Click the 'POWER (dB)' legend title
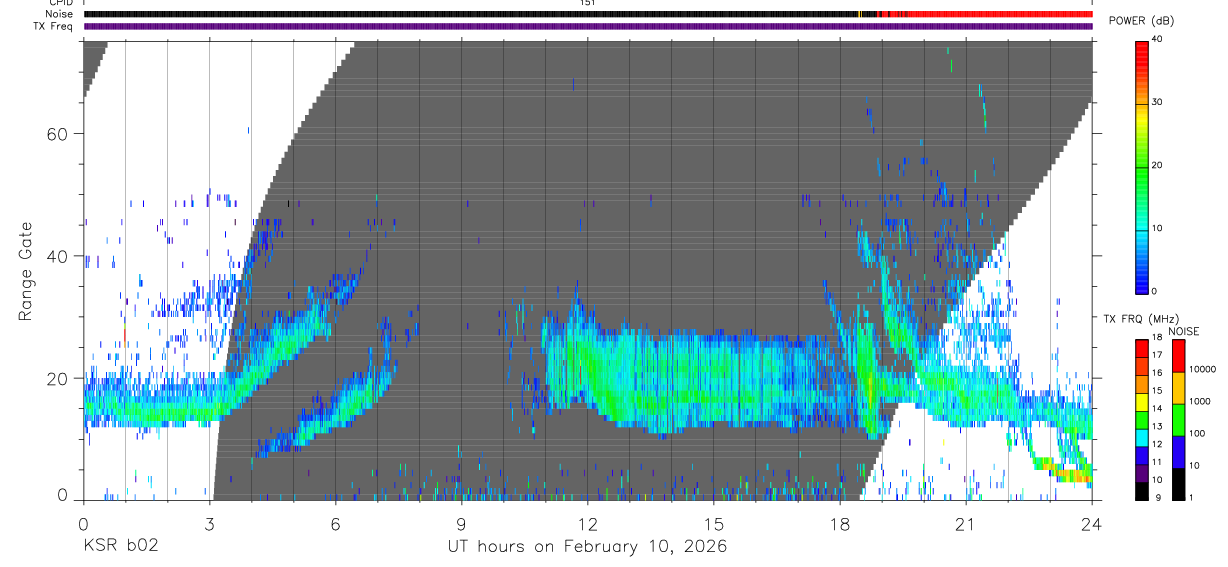1228x567 pixels. [x=1142, y=21]
